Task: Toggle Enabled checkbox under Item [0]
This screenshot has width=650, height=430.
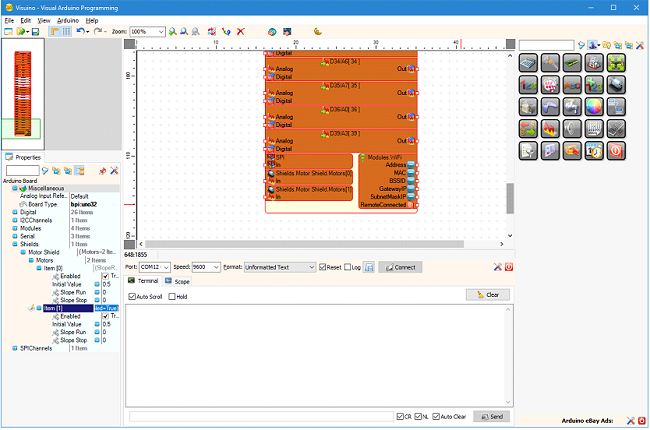Action: (x=106, y=276)
